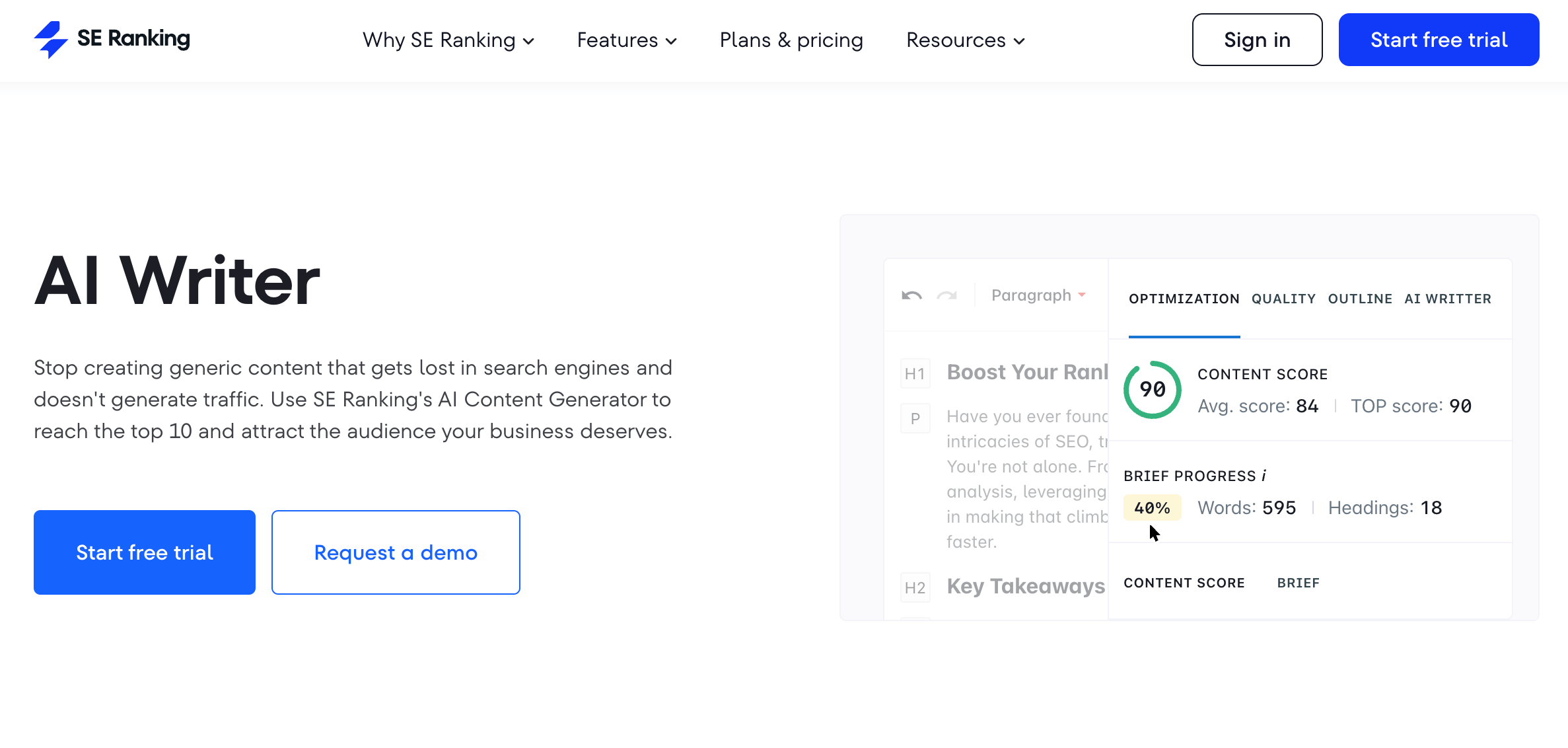Open the AI WRITTER tab
Screen dimensions: 1568x748
(1448, 299)
